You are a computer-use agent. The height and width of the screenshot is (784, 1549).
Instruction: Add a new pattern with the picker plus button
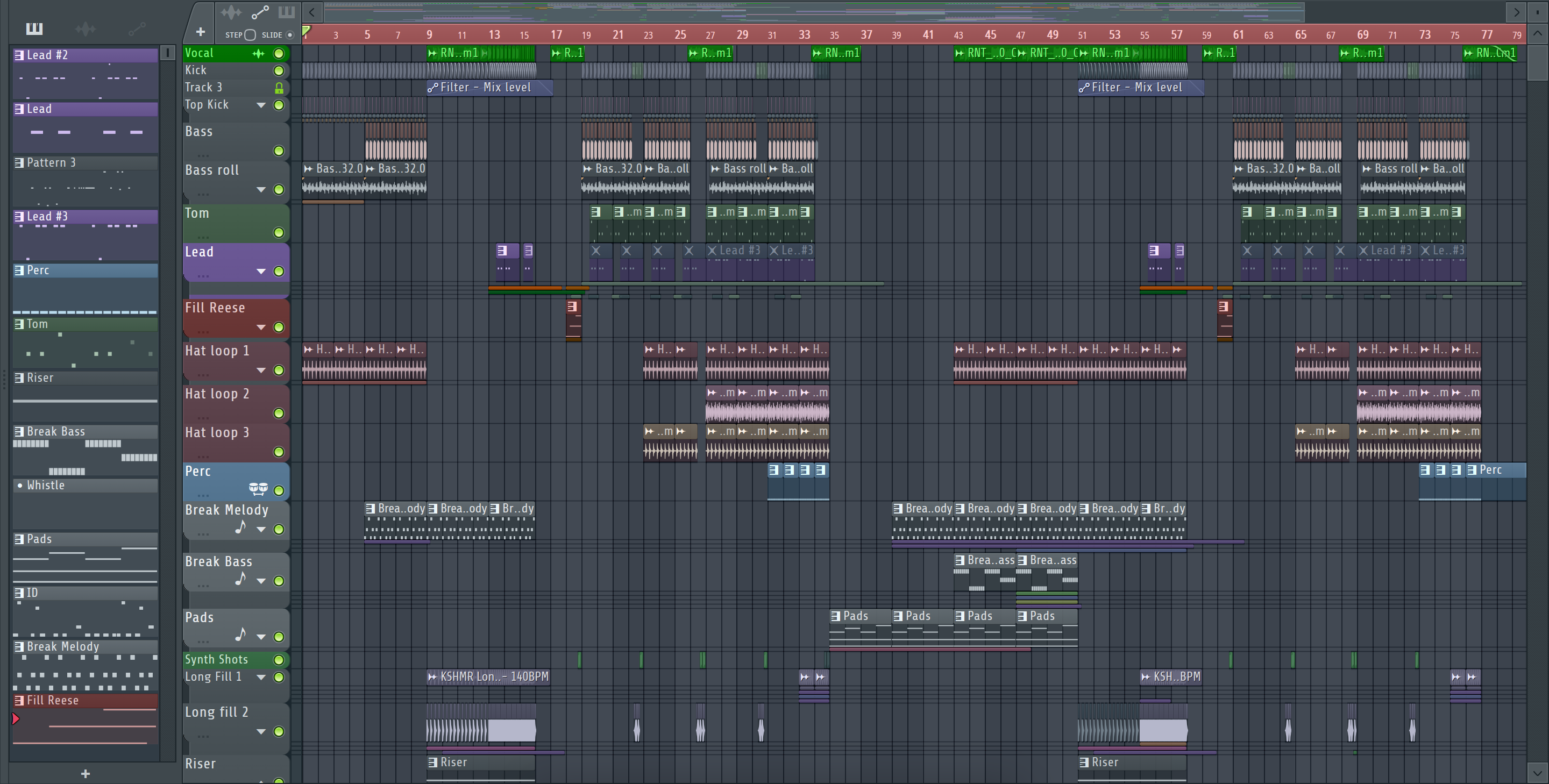pyautogui.click(x=86, y=774)
